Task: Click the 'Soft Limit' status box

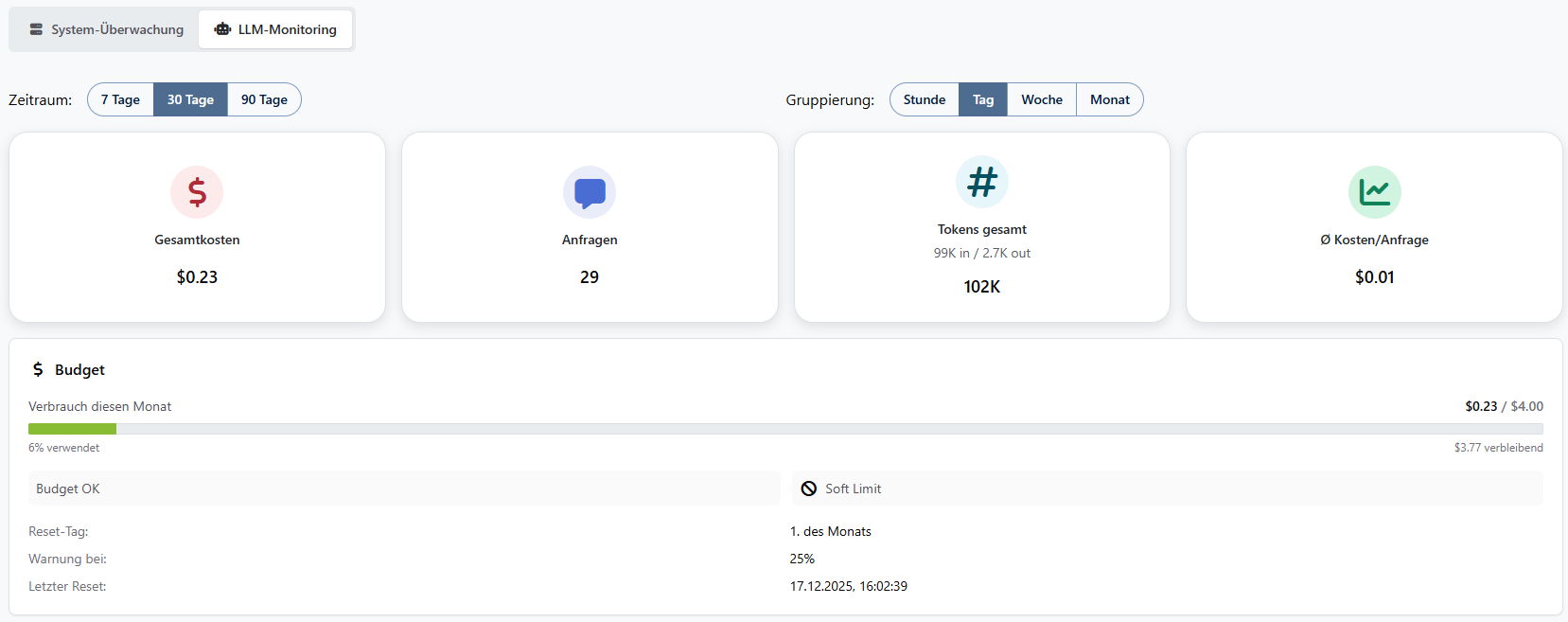Action: (x=1168, y=489)
